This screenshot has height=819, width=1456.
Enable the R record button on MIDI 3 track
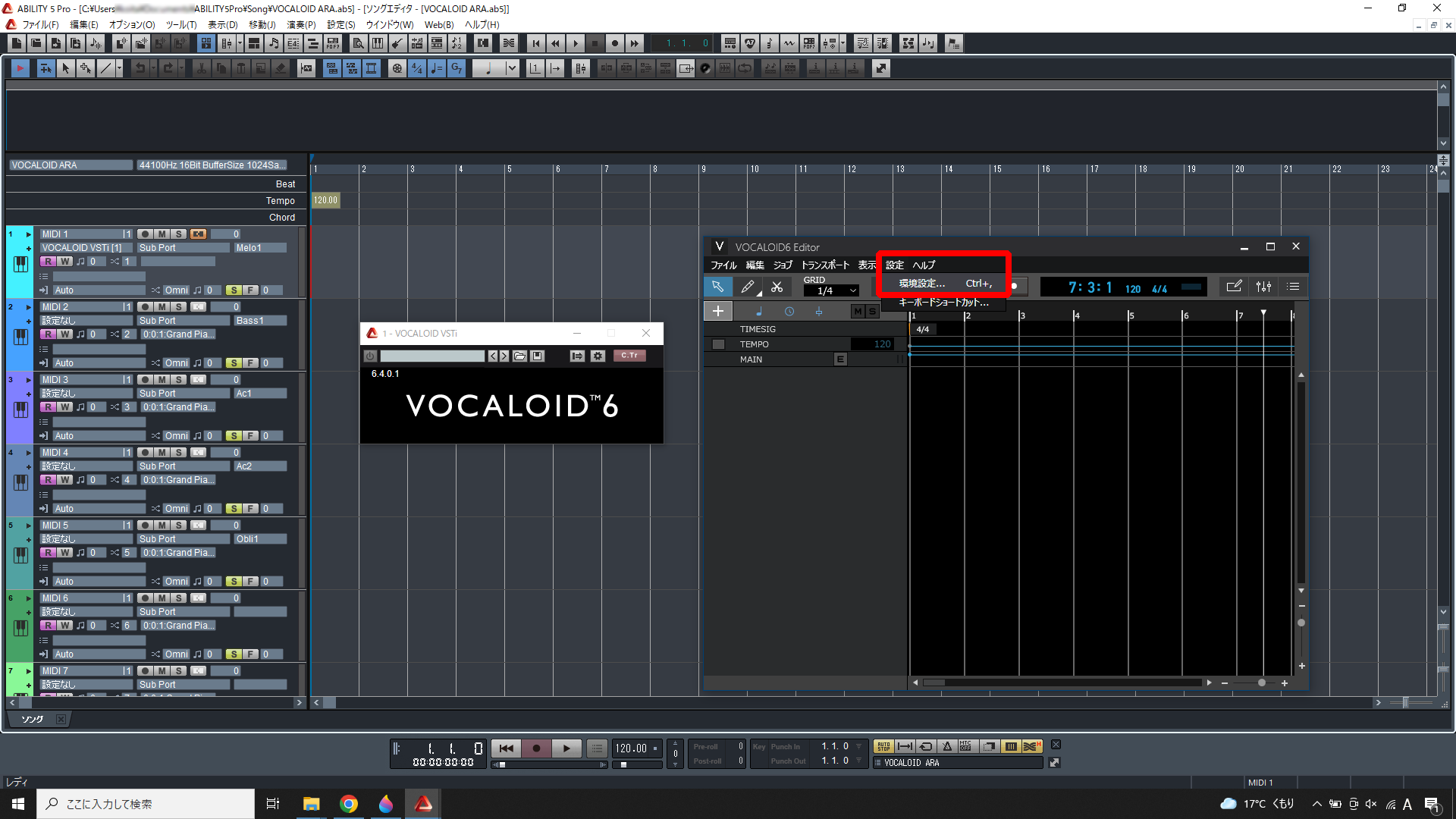coord(49,406)
